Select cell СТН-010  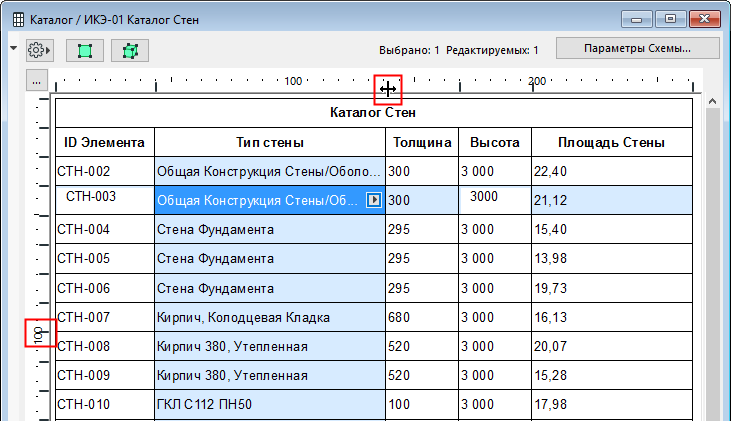tap(104, 404)
